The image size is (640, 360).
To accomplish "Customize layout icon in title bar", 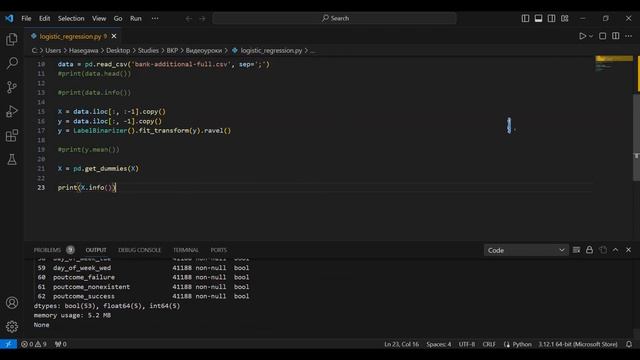I will point(564,18).
